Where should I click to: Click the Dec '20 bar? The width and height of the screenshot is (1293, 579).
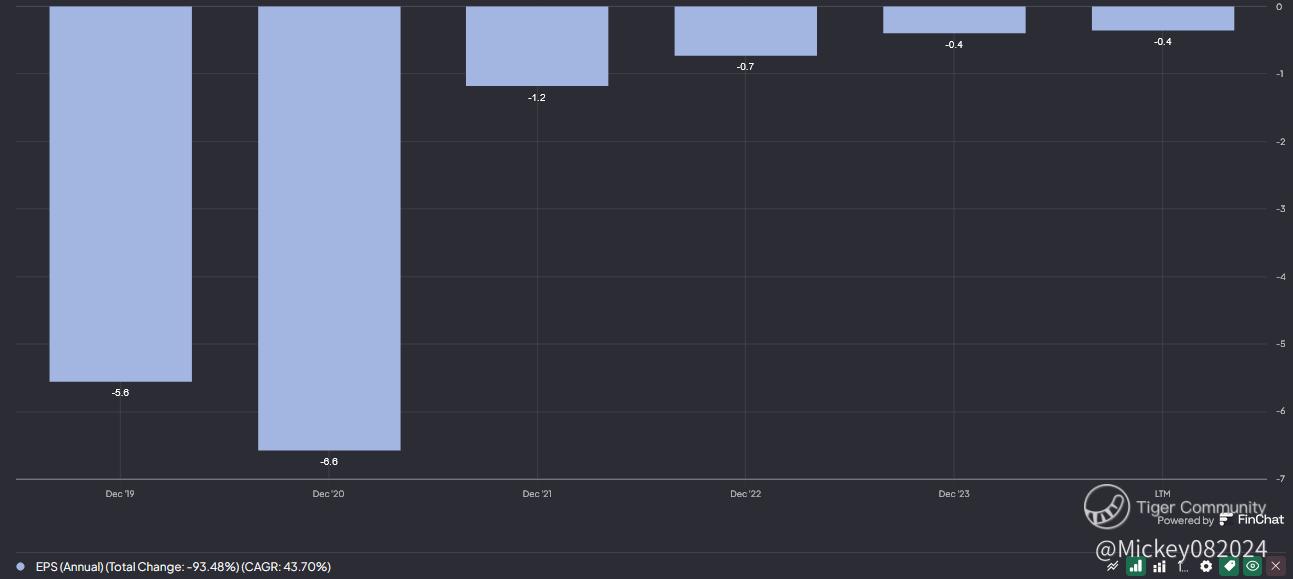point(329,228)
